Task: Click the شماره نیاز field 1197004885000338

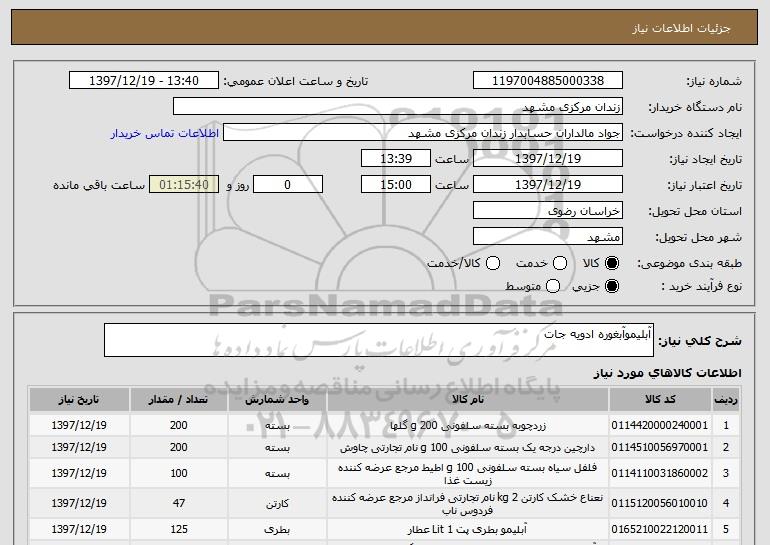Action: (x=548, y=81)
